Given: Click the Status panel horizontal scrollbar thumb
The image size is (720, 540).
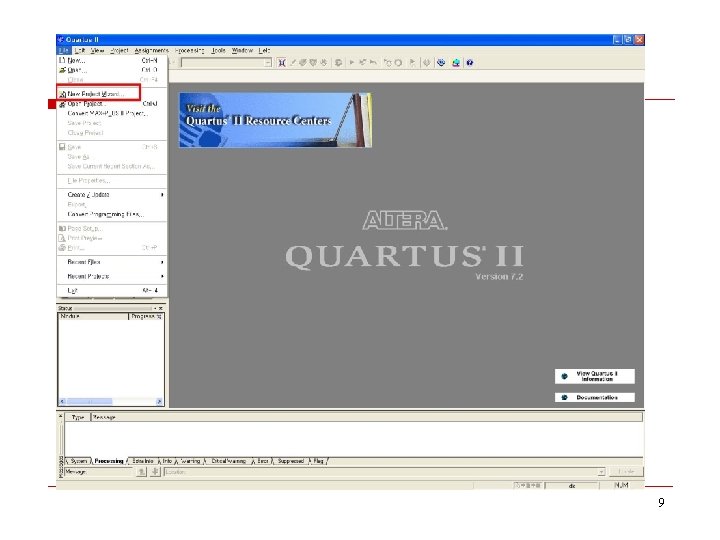Looking at the screenshot, I should click(89, 401).
